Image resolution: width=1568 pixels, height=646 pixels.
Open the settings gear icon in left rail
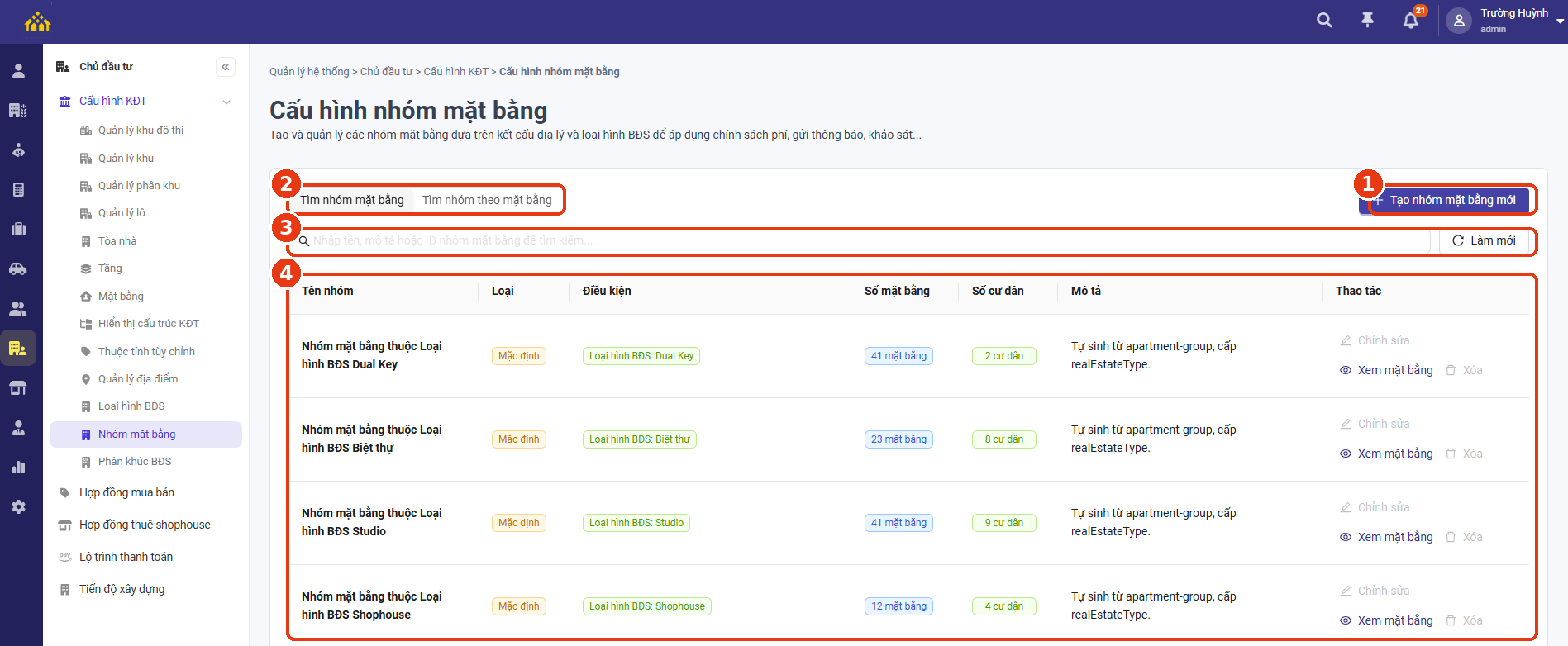(x=18, y=507)
